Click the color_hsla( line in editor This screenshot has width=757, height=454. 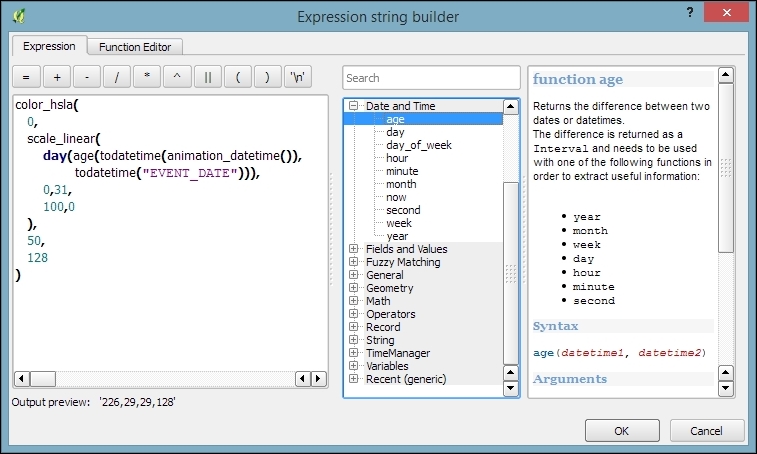[x=47, y=104]
